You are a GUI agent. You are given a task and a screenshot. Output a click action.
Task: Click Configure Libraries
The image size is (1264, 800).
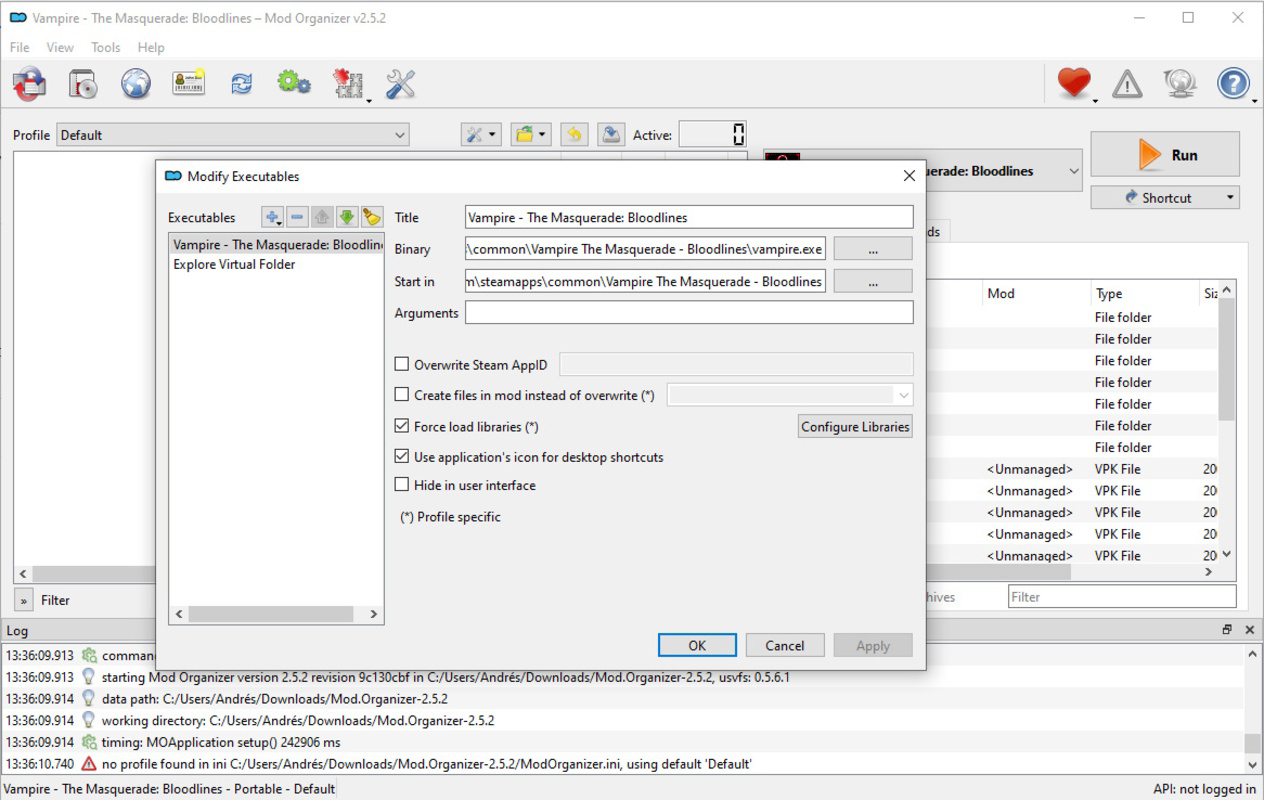click(x=854, y=426)
